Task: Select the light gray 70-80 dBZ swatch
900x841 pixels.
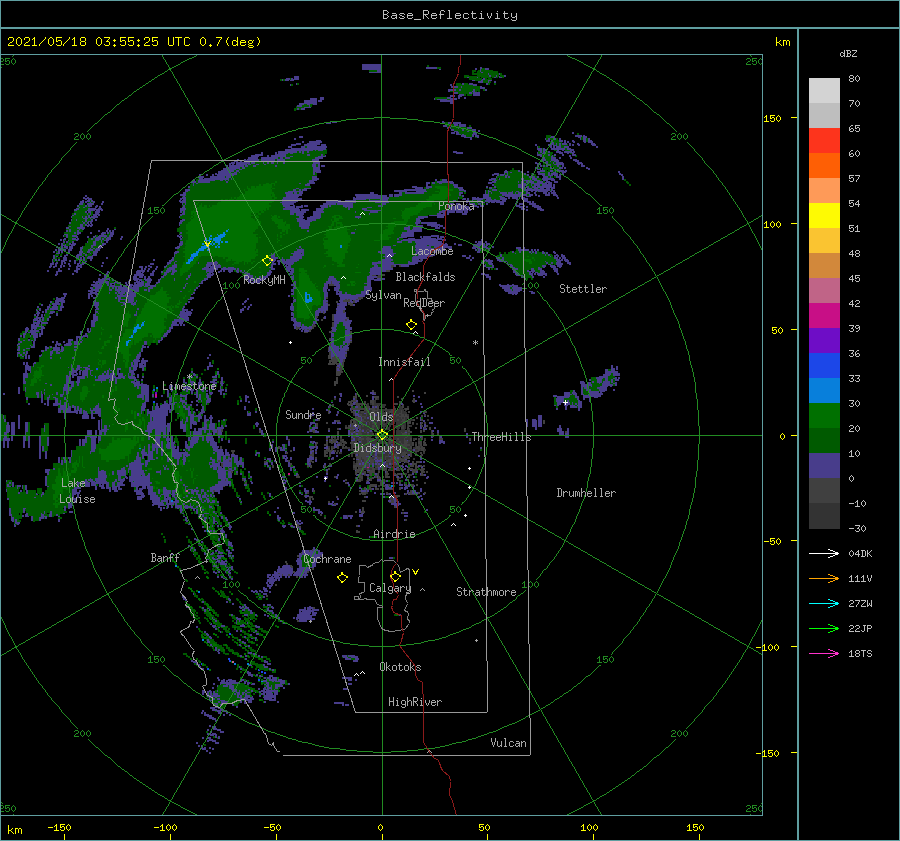Action: (824, 91)
